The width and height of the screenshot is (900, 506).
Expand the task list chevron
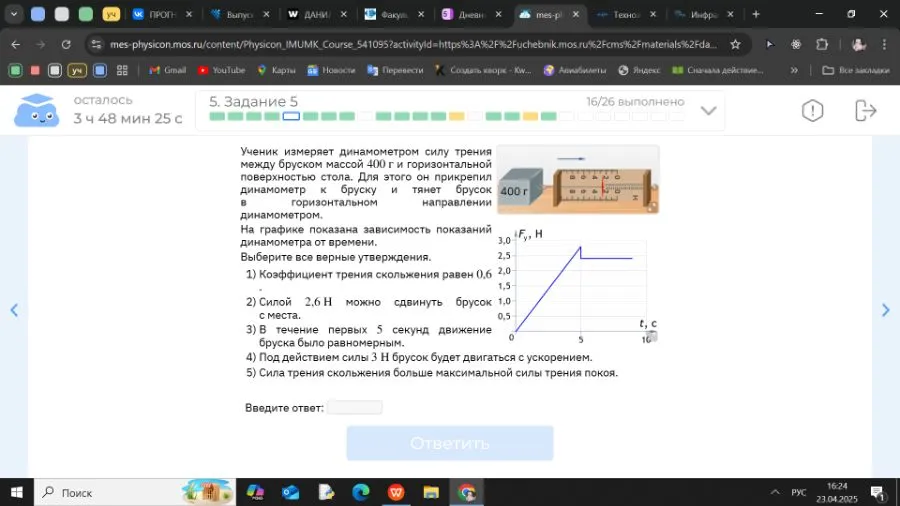point(709,111)
